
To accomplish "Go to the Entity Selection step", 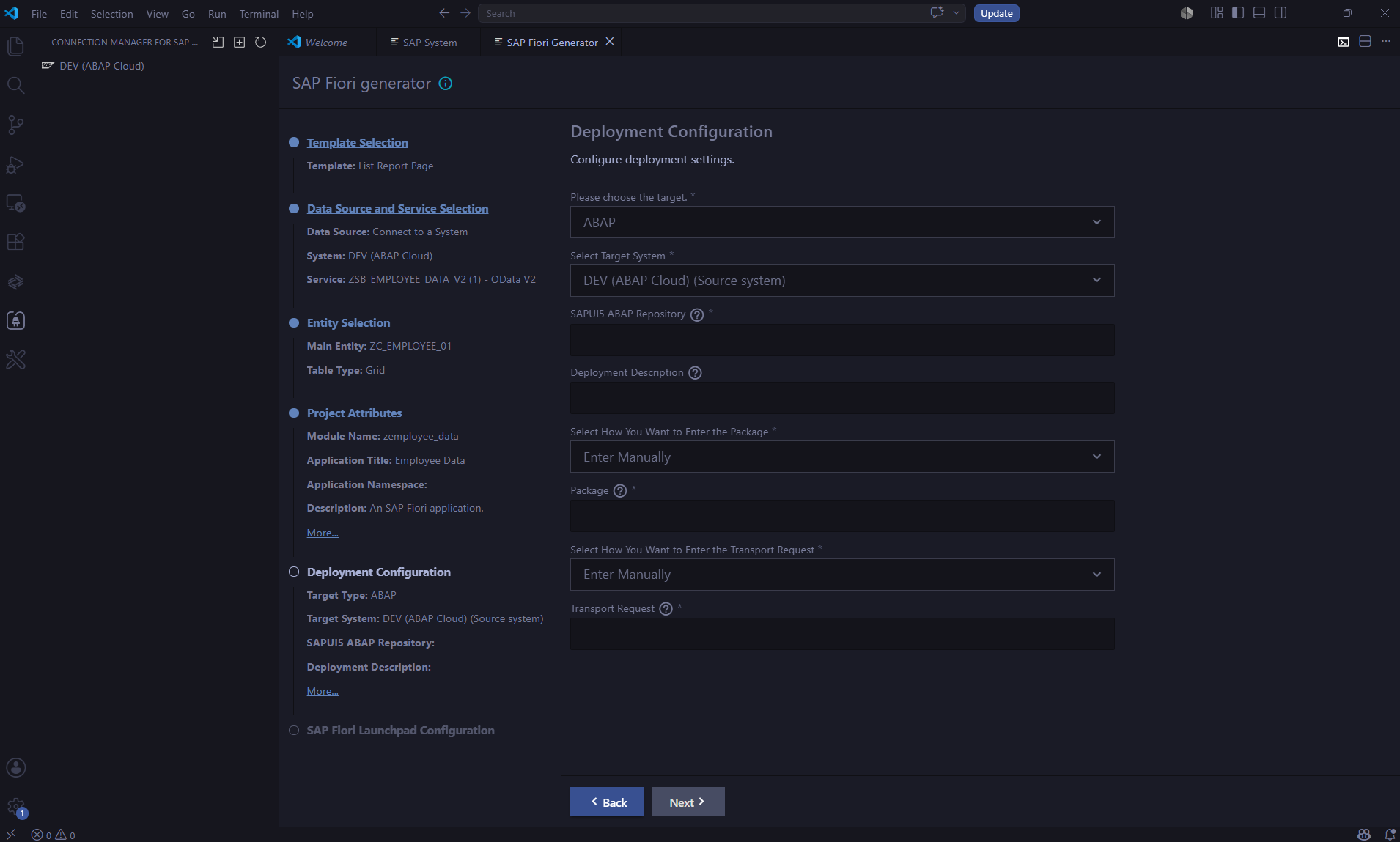I will [349, 323].
